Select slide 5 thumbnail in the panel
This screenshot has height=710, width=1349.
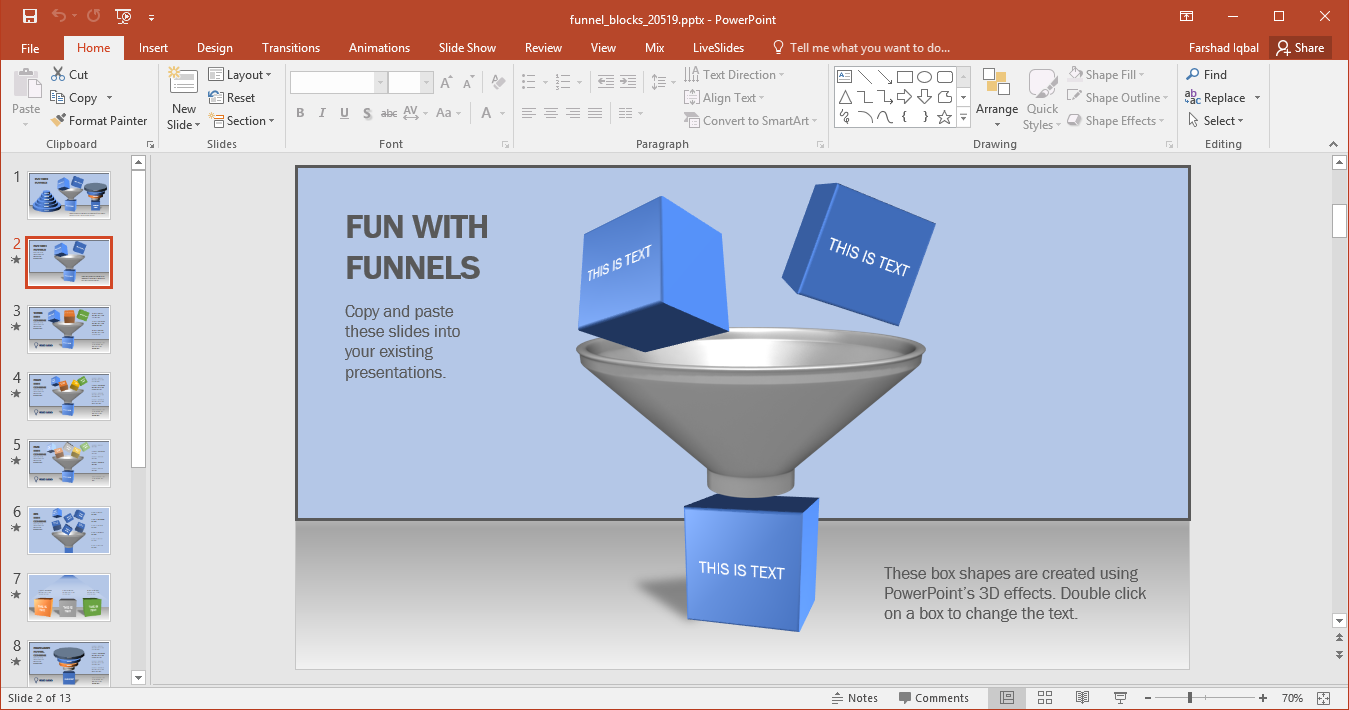click(x=68, y=463)
